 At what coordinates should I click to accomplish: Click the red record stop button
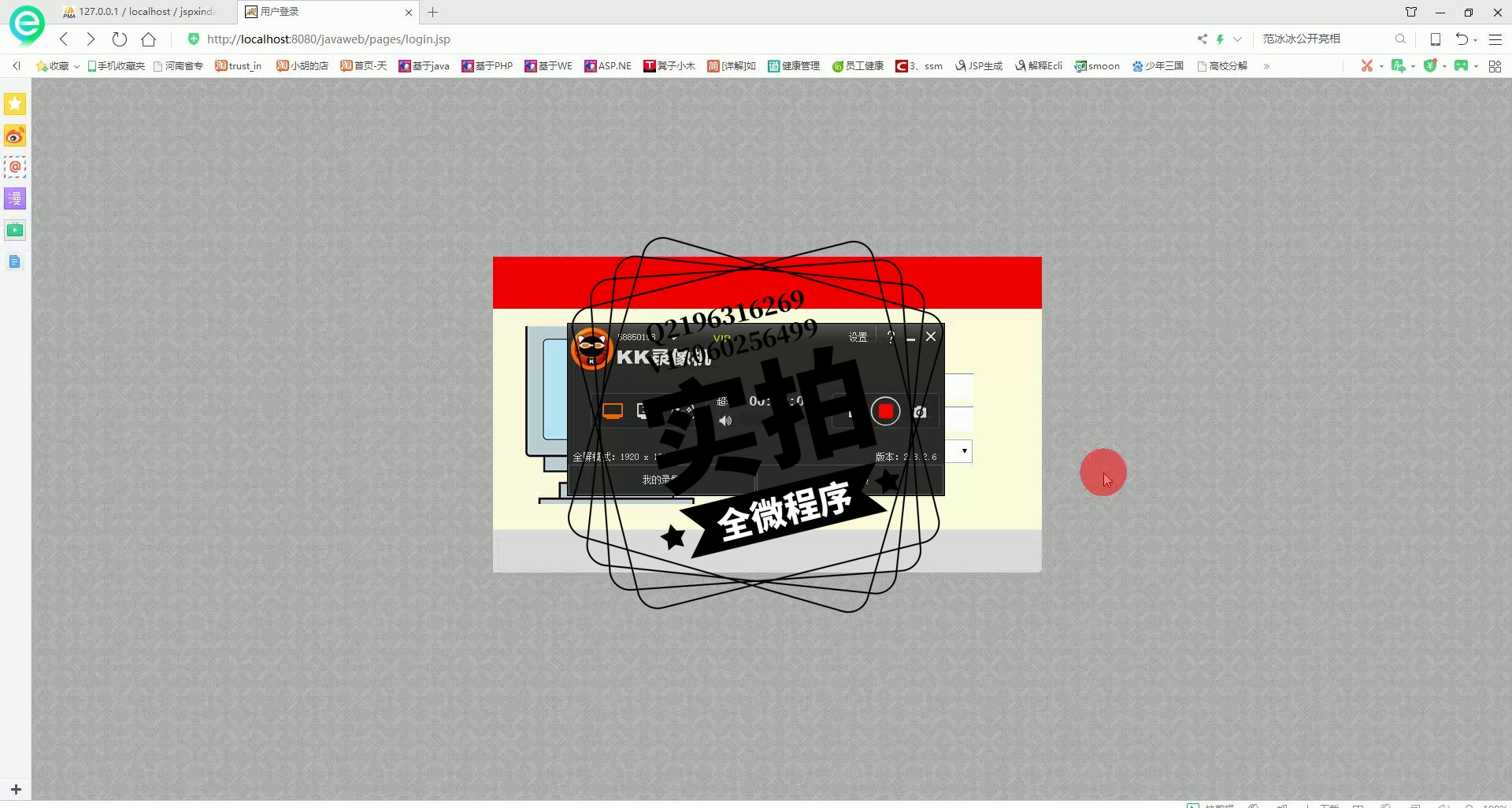pos(885,411)
